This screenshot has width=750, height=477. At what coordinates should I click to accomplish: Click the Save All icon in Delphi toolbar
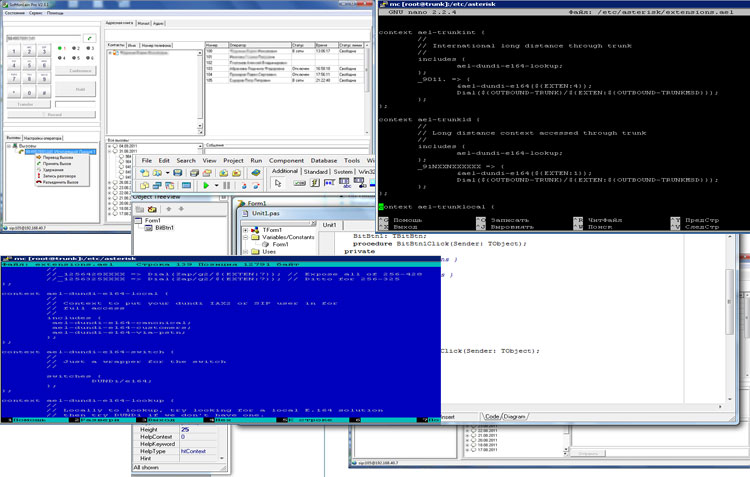(194, 173)
